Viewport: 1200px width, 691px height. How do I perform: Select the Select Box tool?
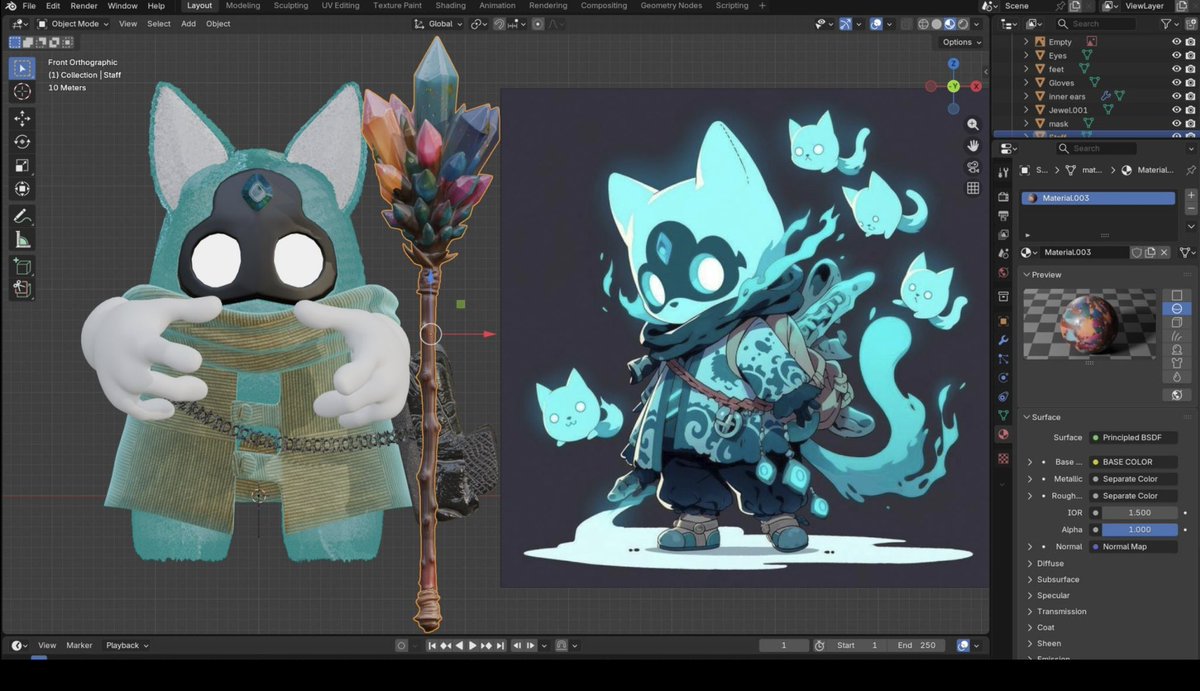click(22, 68)
